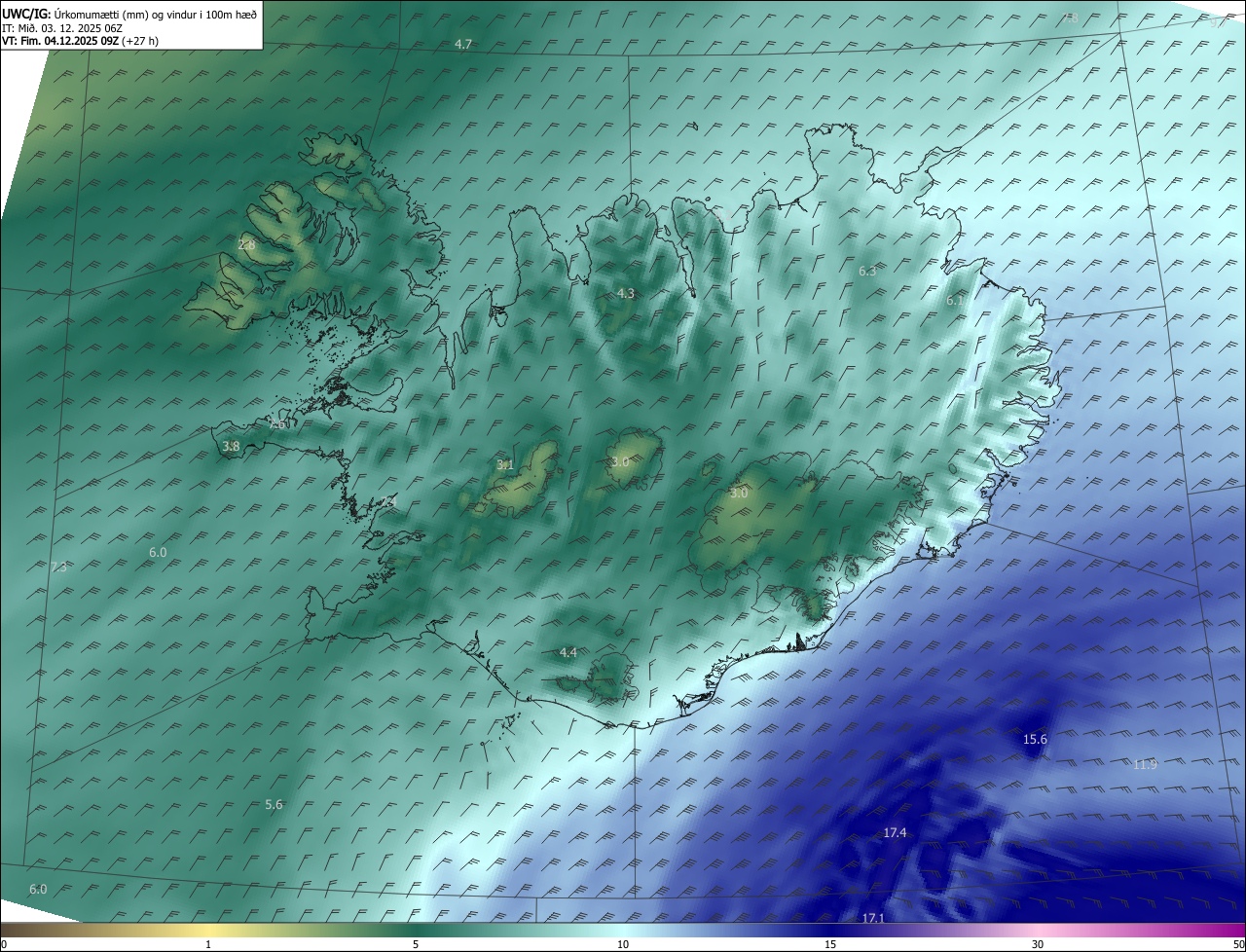This screenshot has width=1246, height=952.
Task: Click the 4.3 value in north Iceland
Action: 626,294
